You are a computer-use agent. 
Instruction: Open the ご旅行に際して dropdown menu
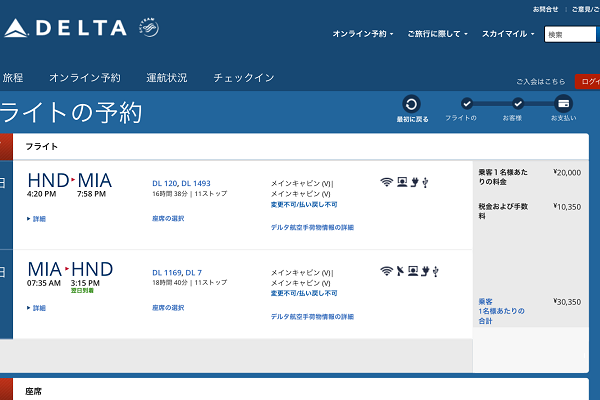point(437,34)
